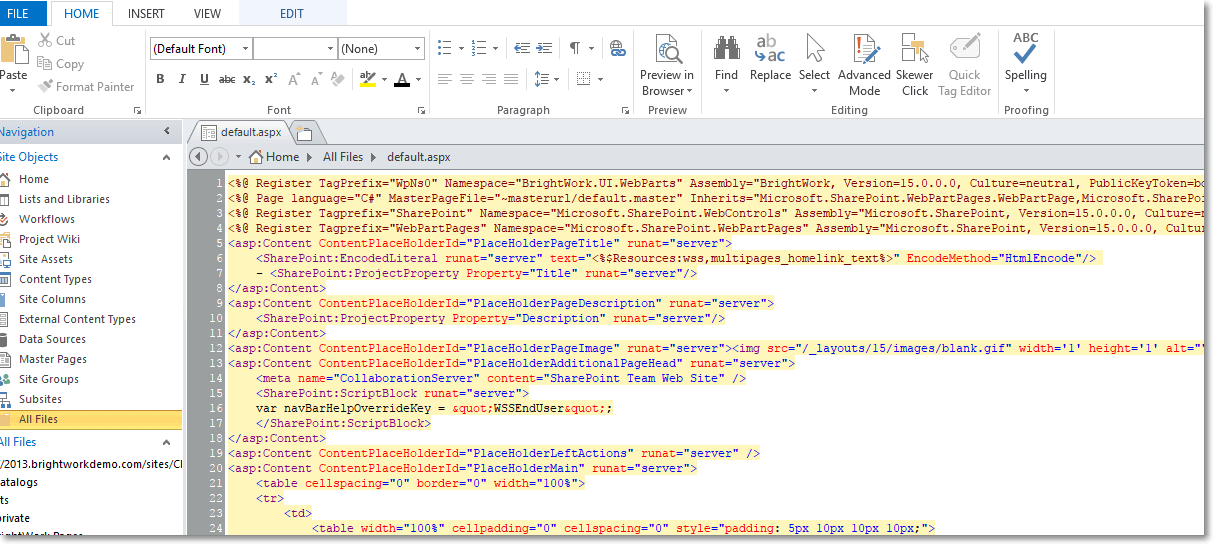Open a new tab next to default.aspx
Screen dimensions: 1213x544
pyautogui.click(x=304, y=133)
